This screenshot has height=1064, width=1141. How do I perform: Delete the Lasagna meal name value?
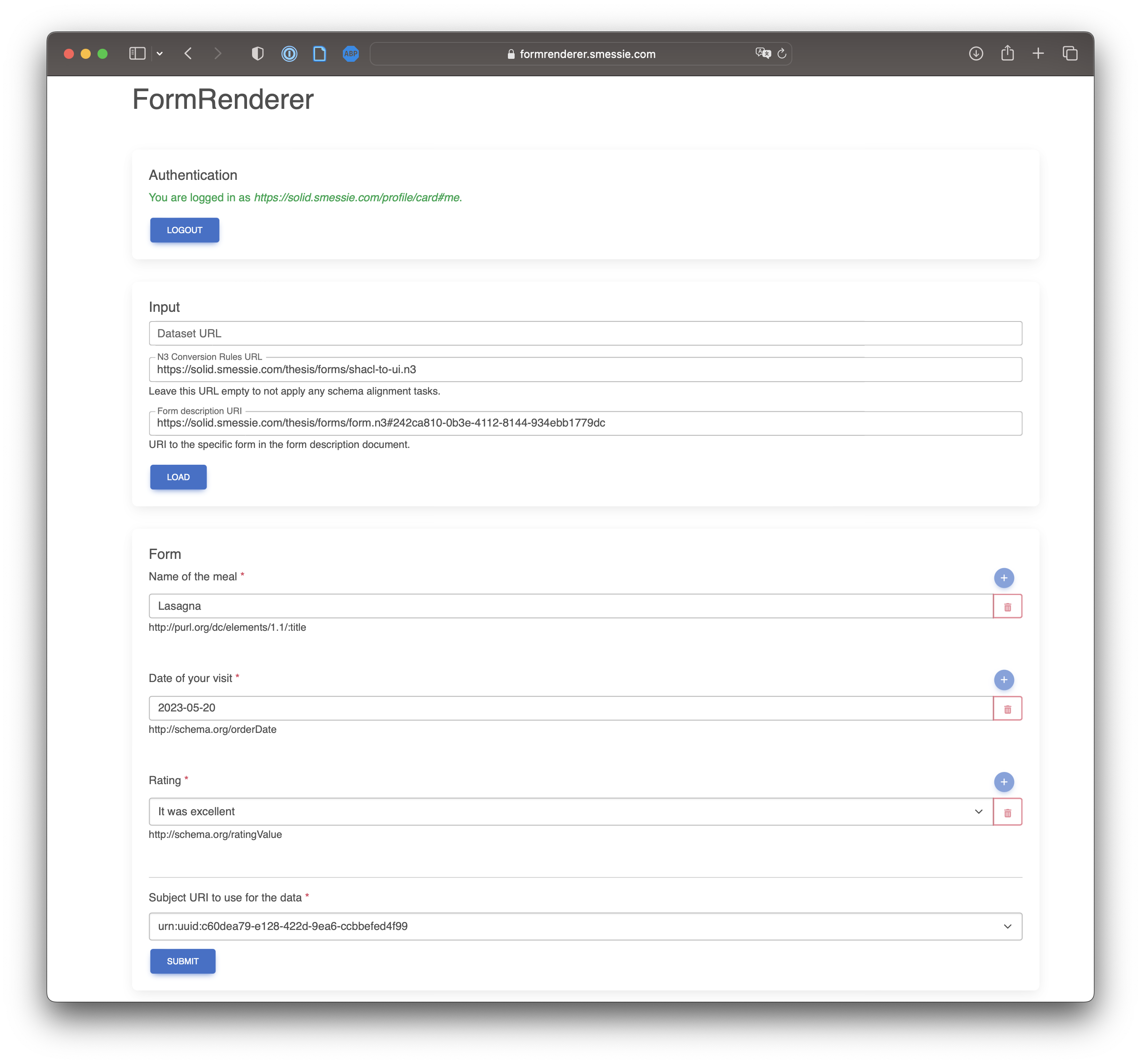click(x=1007, y=606)
